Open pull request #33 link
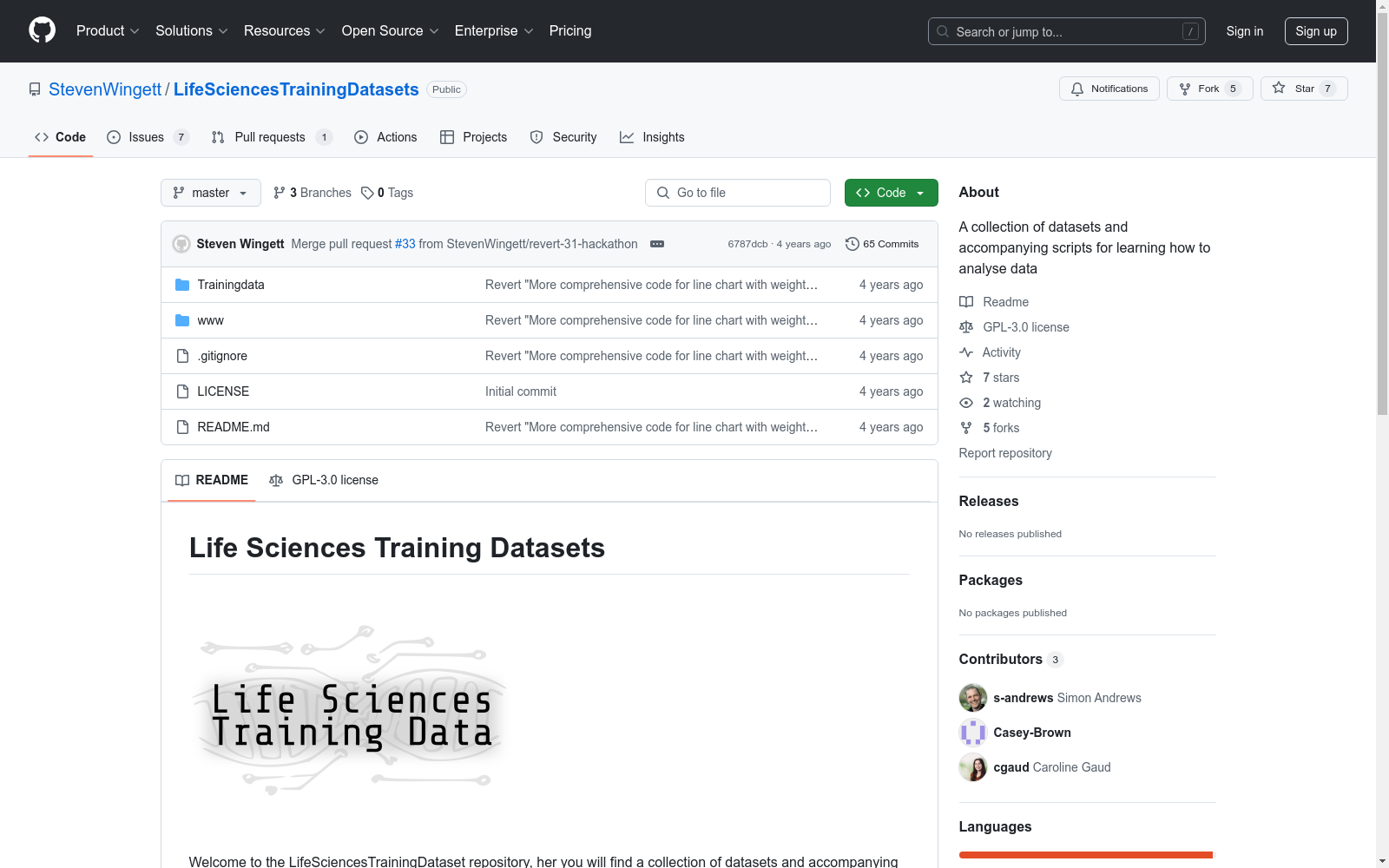The height and width of the screenshot is (868, 1389). point(405,244)
